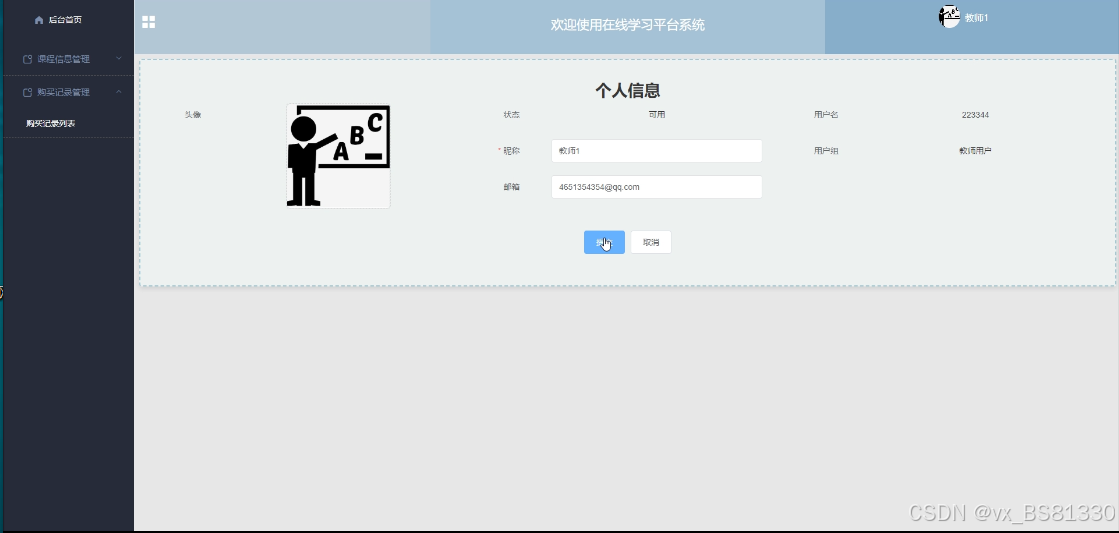Click the blue submit button
Image resolution: width=1119 pixels, height=533 pixels.
click(604, 243)
